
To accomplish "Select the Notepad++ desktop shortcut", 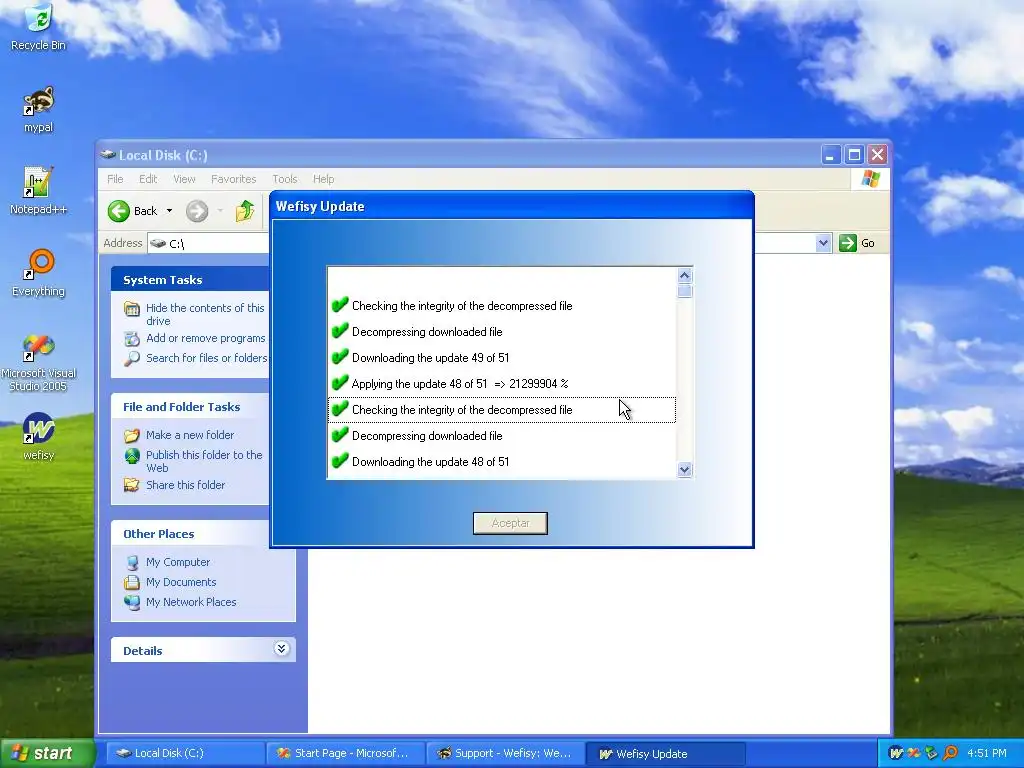I will (x=39, y=191).
